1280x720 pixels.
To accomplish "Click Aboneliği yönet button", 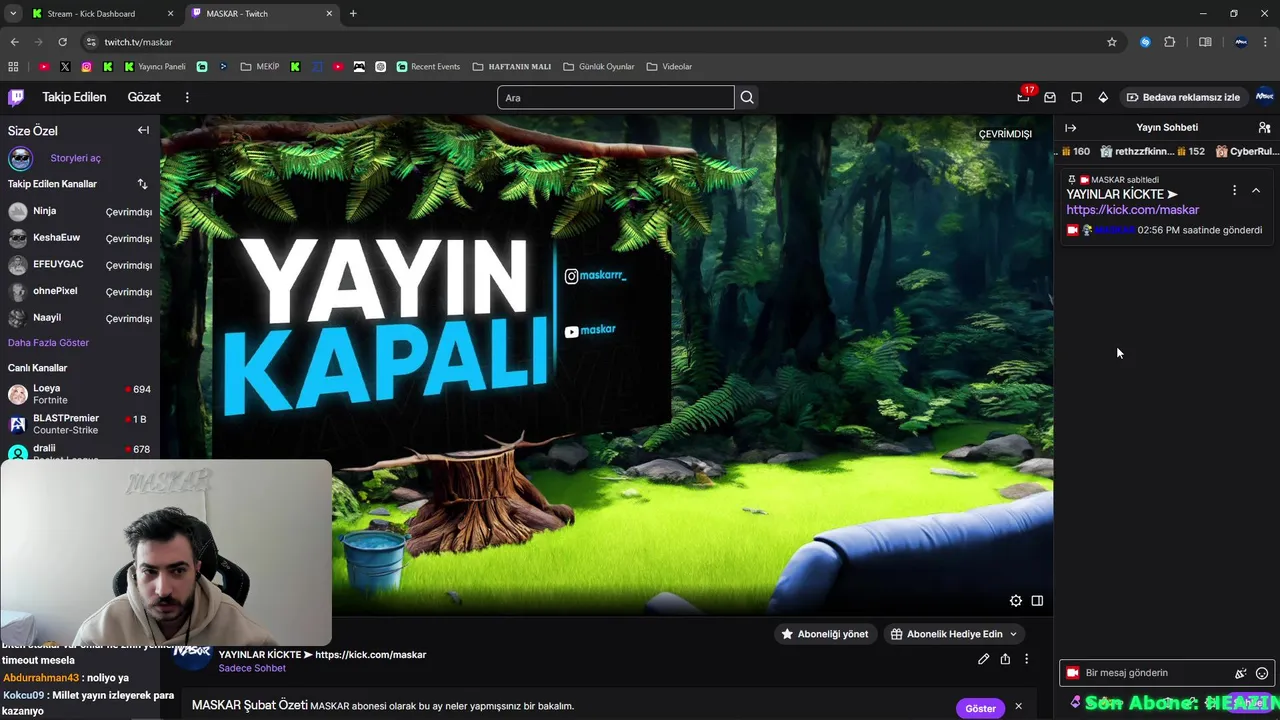I will [x=825, y=634].
